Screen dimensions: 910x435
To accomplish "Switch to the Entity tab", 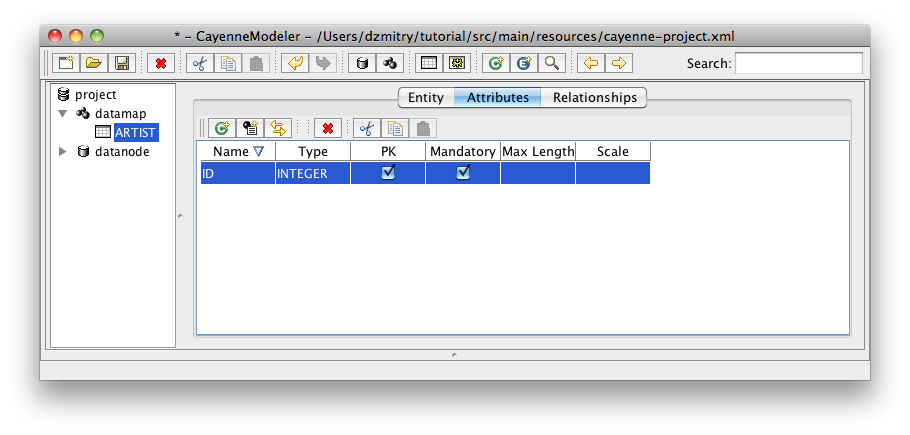I will click(425, 98).
